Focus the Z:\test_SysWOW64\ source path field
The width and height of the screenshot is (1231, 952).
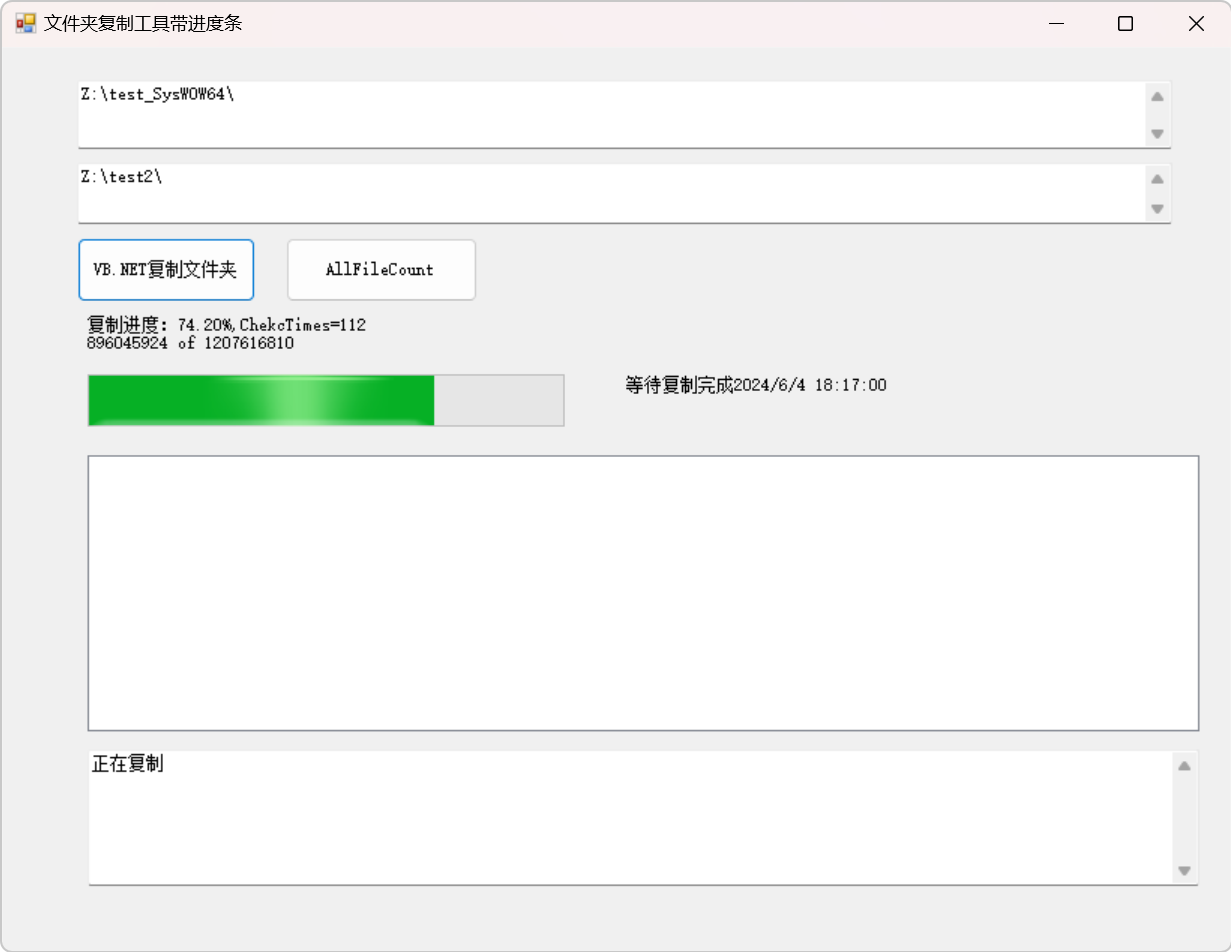[x=610, y=114]
